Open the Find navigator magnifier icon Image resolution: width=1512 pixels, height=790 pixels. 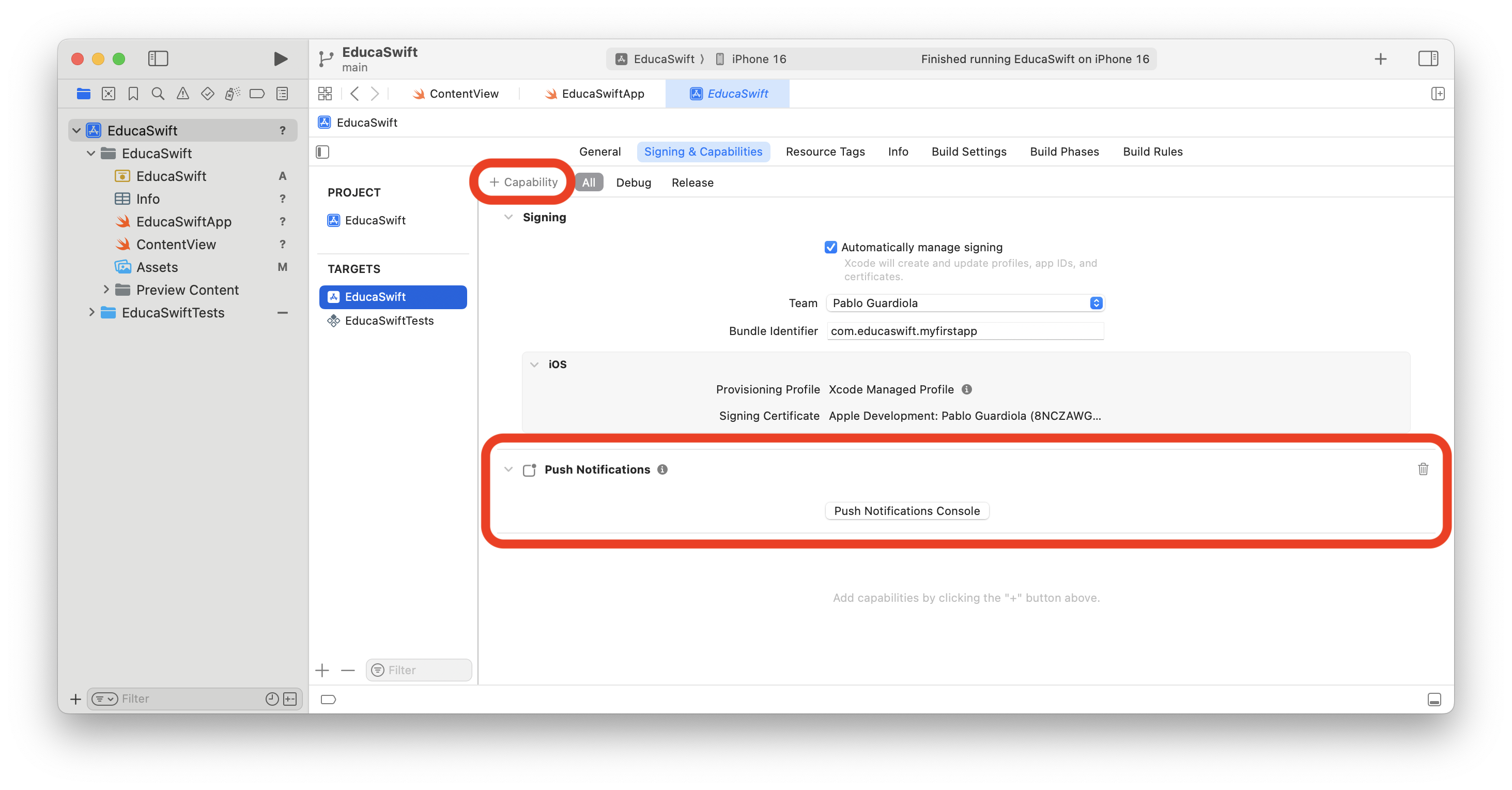coord(158,94)
